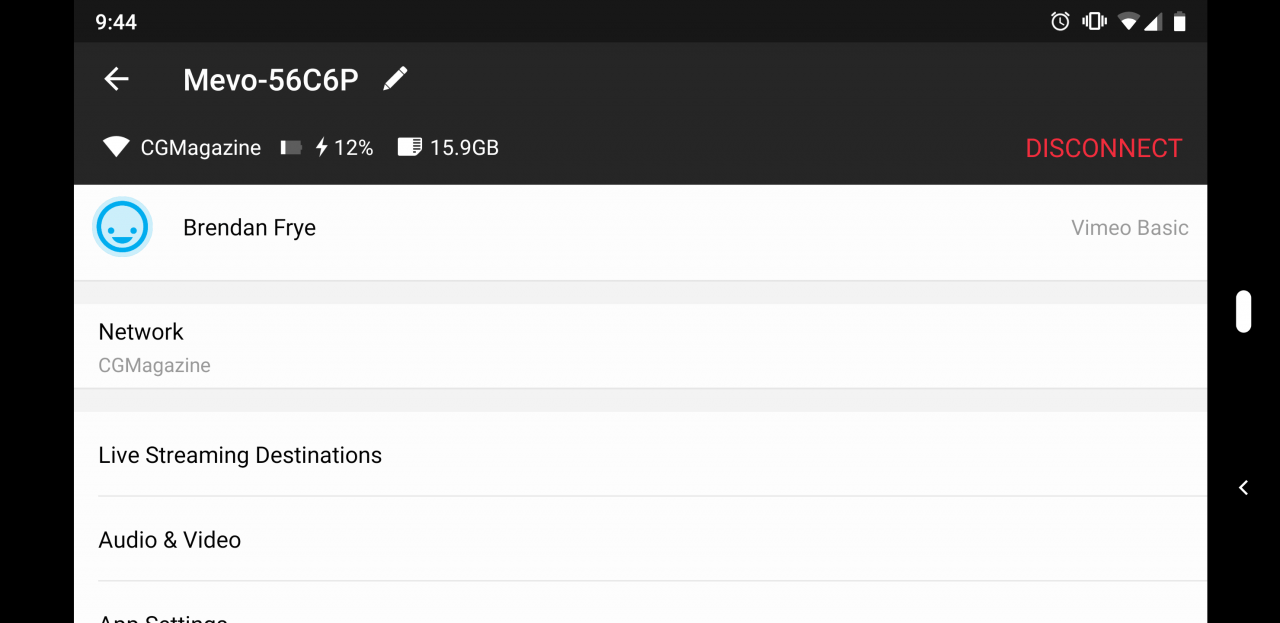Tap the phone battery status icon

tap(1180, 21)
